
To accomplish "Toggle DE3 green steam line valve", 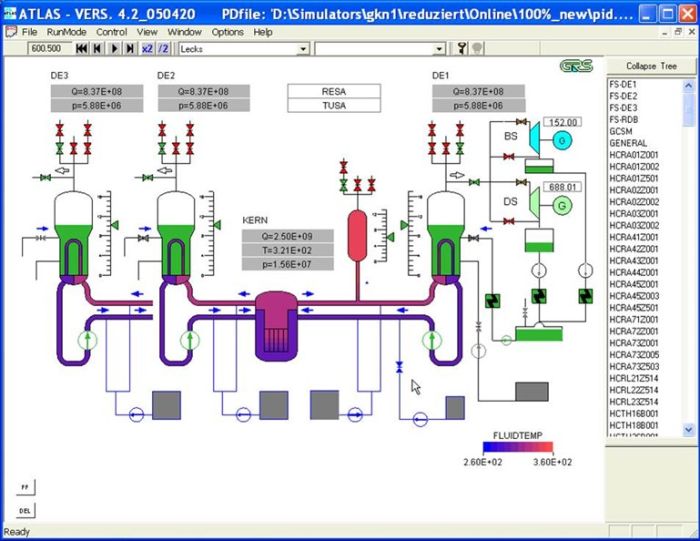I will [x=45, y=178].
